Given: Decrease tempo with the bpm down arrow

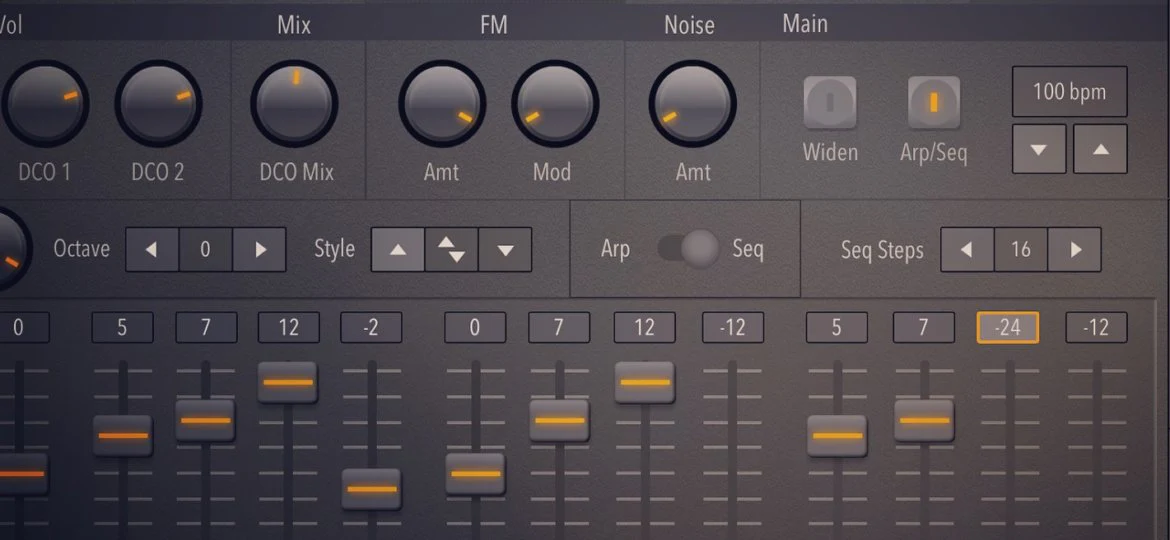Looking at the screenshot, I should 1039,149.
